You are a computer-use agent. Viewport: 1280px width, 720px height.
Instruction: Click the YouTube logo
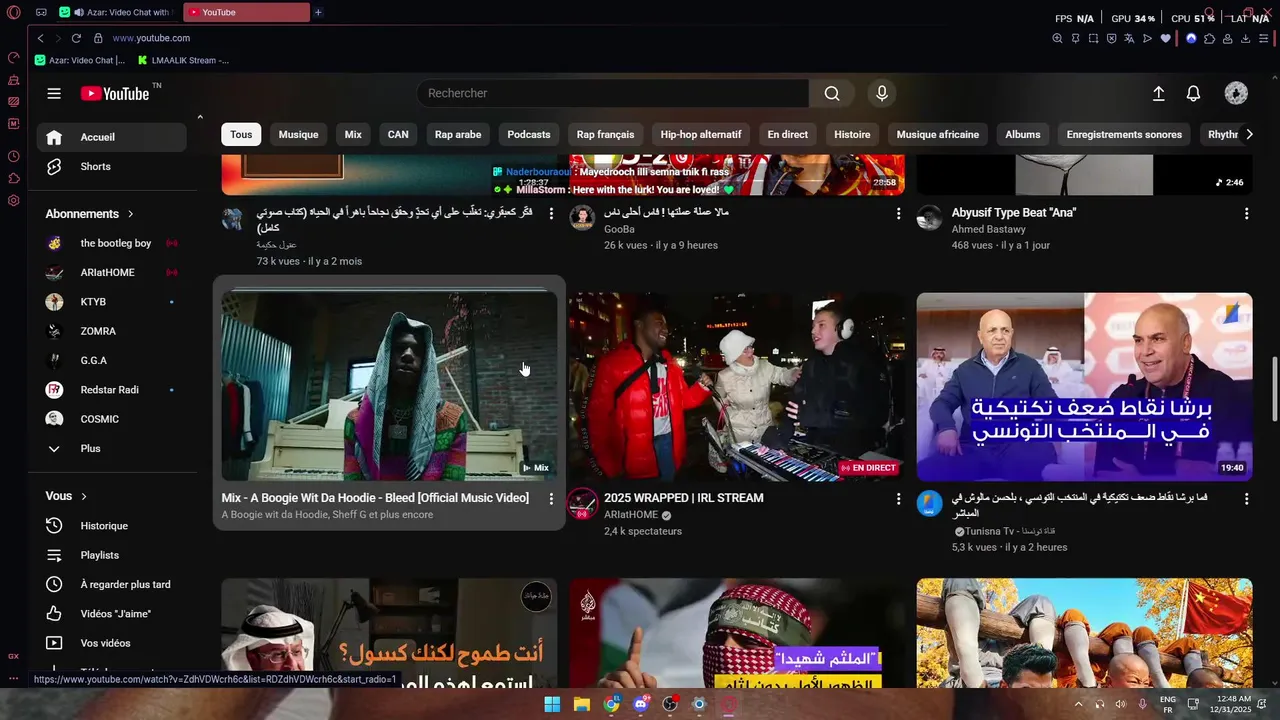click(116, 93)
